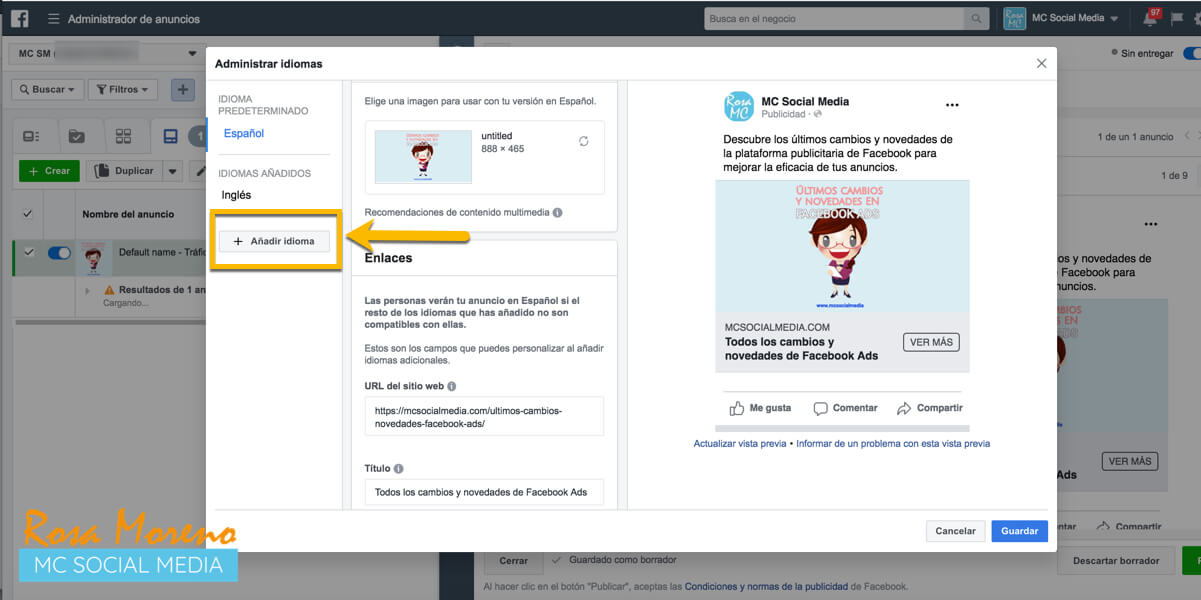
Task: Select the campaigns view icon tab
Action: pyautogui.click(x=31, y=136)
